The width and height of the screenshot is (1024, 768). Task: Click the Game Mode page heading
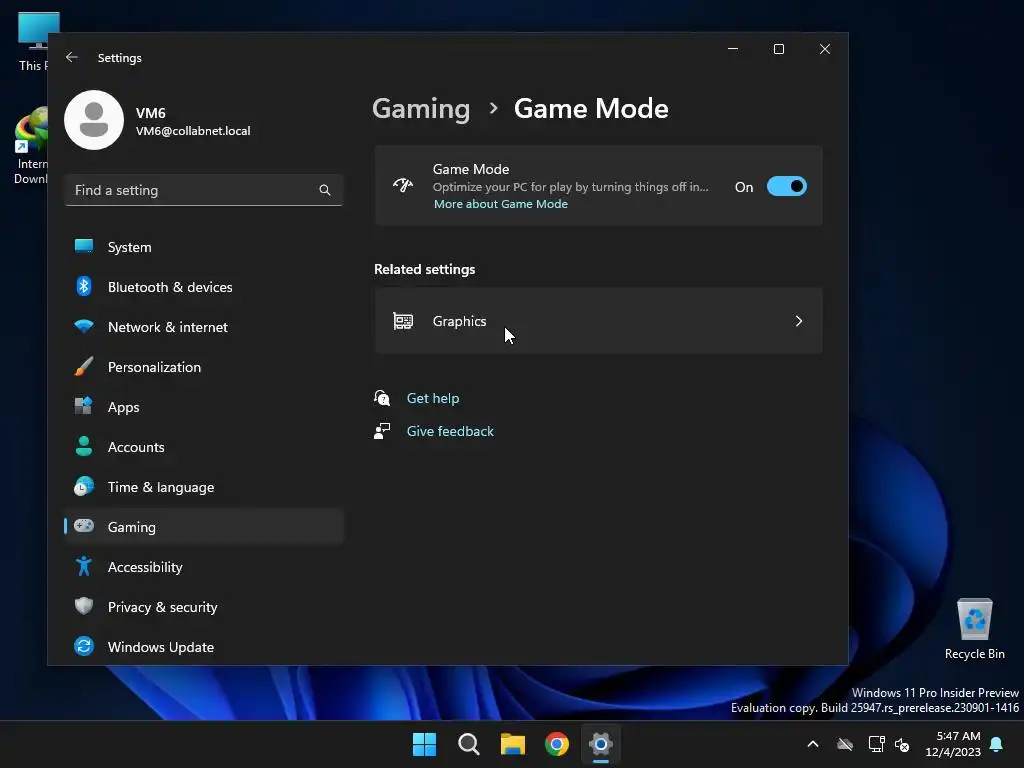[x=591, y=108]
